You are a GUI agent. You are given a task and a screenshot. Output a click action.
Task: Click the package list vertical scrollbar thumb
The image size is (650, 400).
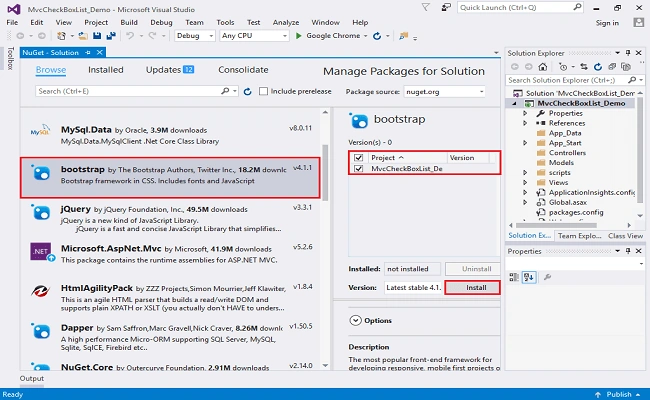[325, 172]
